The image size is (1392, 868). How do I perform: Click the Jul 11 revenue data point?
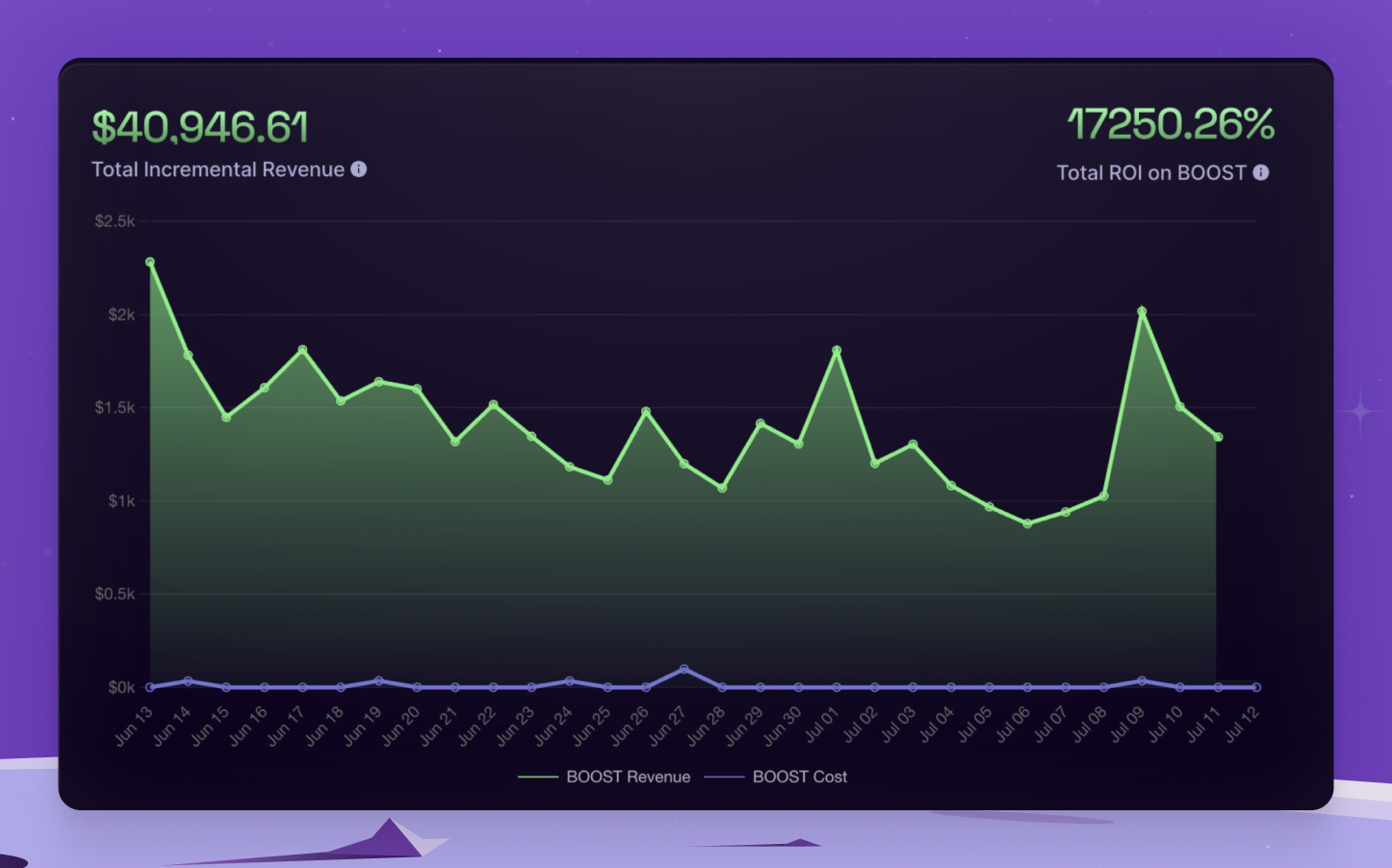click(1218, 437)
